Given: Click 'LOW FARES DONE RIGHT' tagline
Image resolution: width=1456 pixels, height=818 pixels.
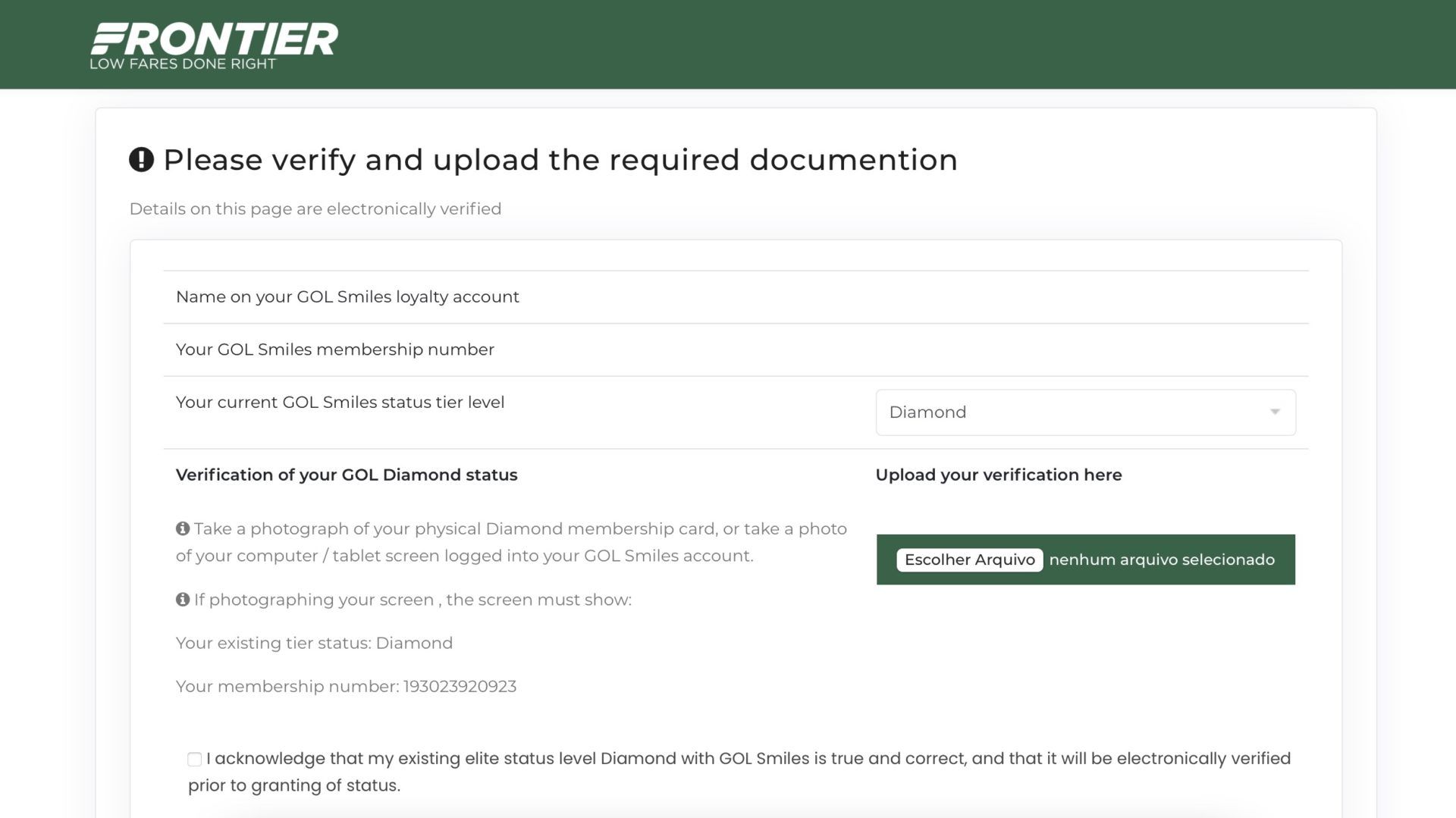Looking at the screenshot, I should 183,64.
